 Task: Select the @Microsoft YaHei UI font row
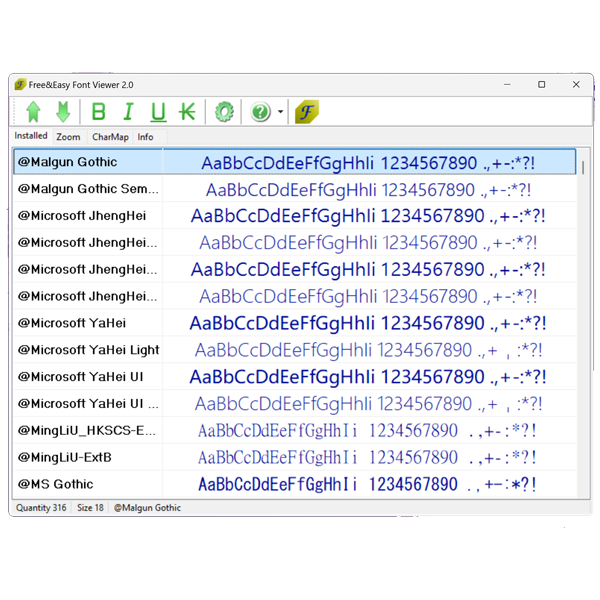(294, 377)
